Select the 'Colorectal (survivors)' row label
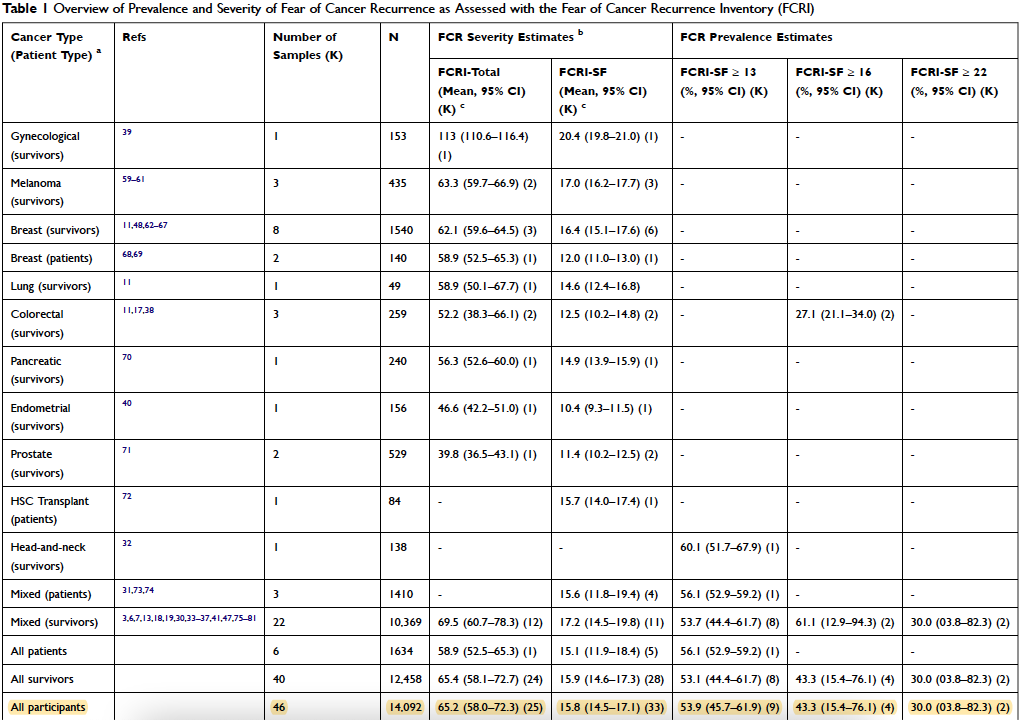Image resolution: width=1020 pixels, height=720 pixels. (x=37, y=323)
